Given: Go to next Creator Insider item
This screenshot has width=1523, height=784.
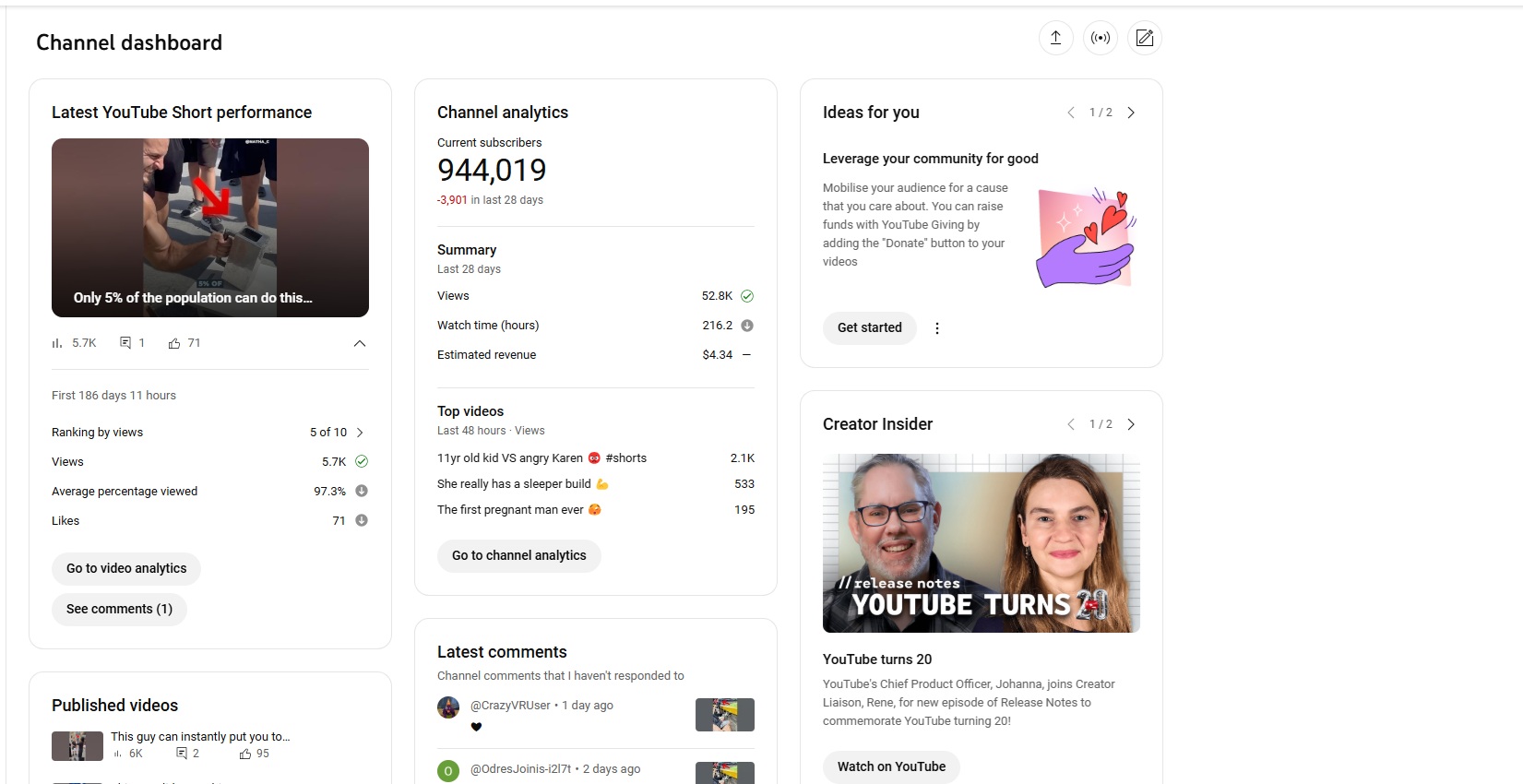Looking at the screenshot, I should click(1131, 424).
